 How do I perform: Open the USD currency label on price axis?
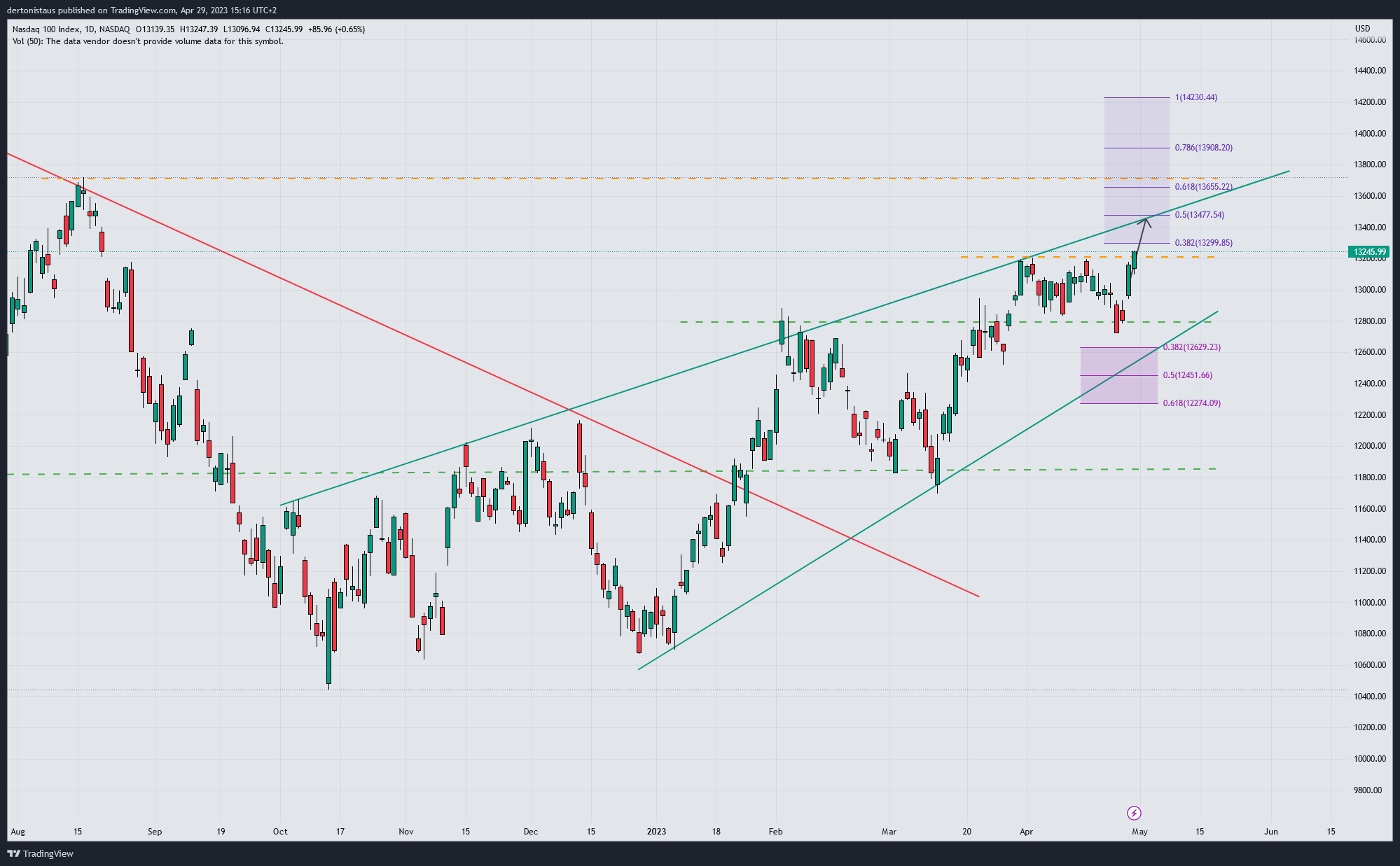pos(1362,29)
